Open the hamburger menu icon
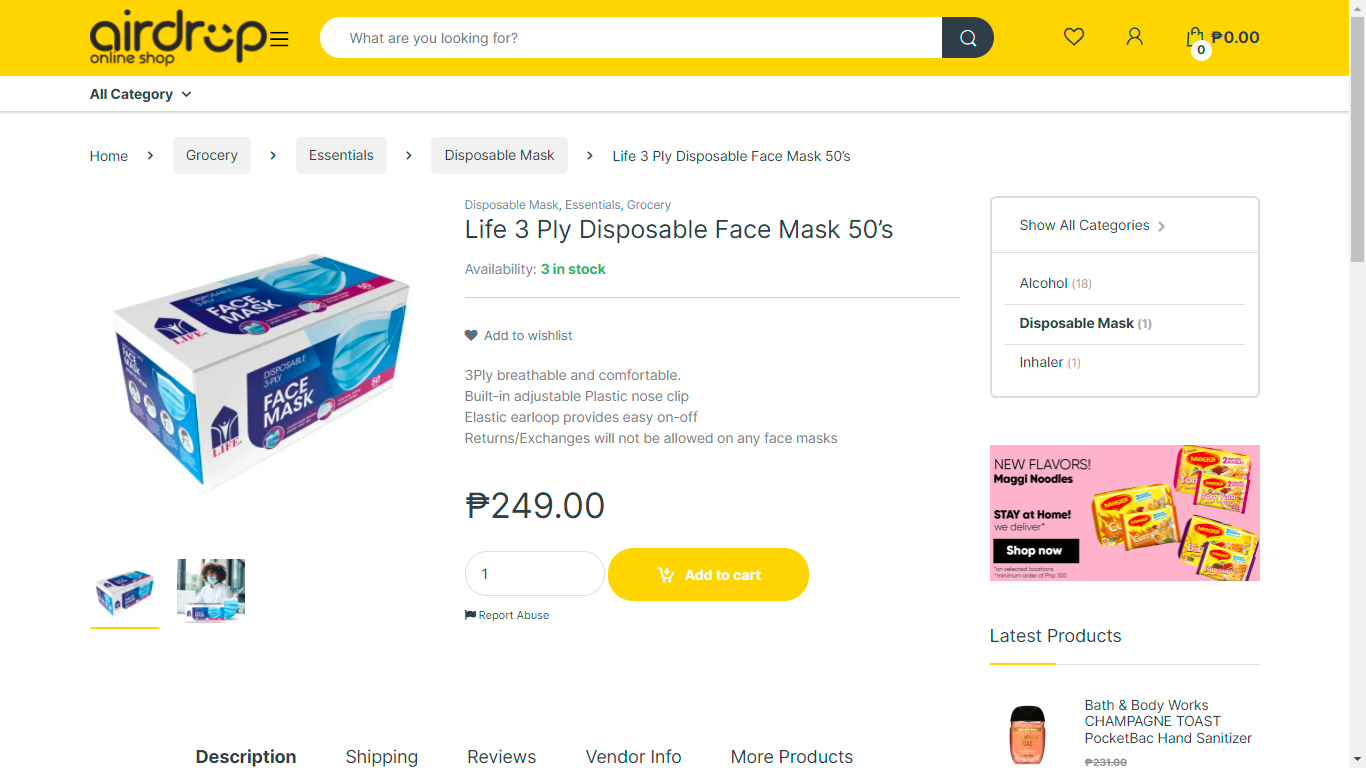Screen dimensions: 1366x768 click(279, 39)
